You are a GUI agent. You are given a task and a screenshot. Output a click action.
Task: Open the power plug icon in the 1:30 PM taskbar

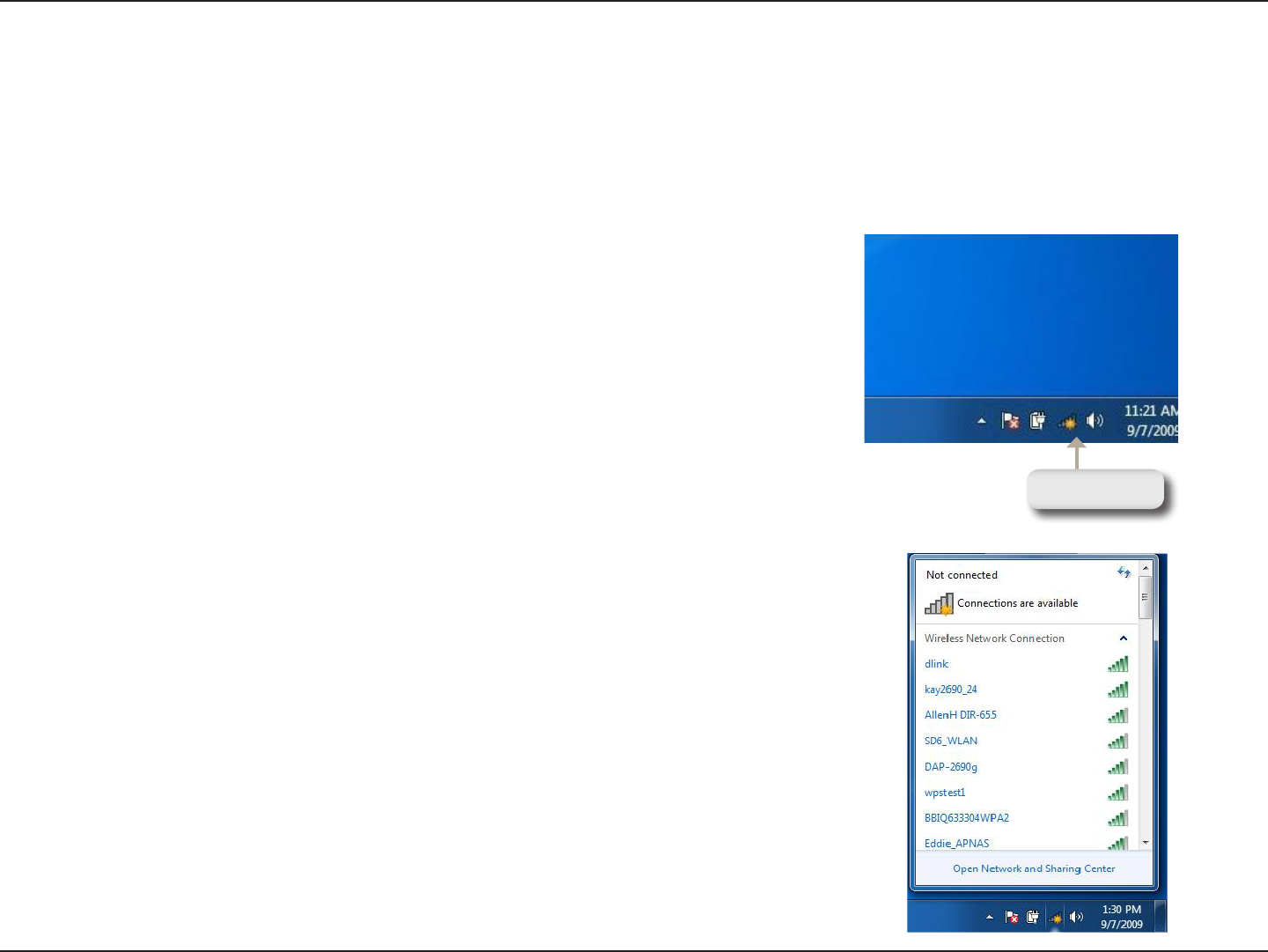[1033, 917]
